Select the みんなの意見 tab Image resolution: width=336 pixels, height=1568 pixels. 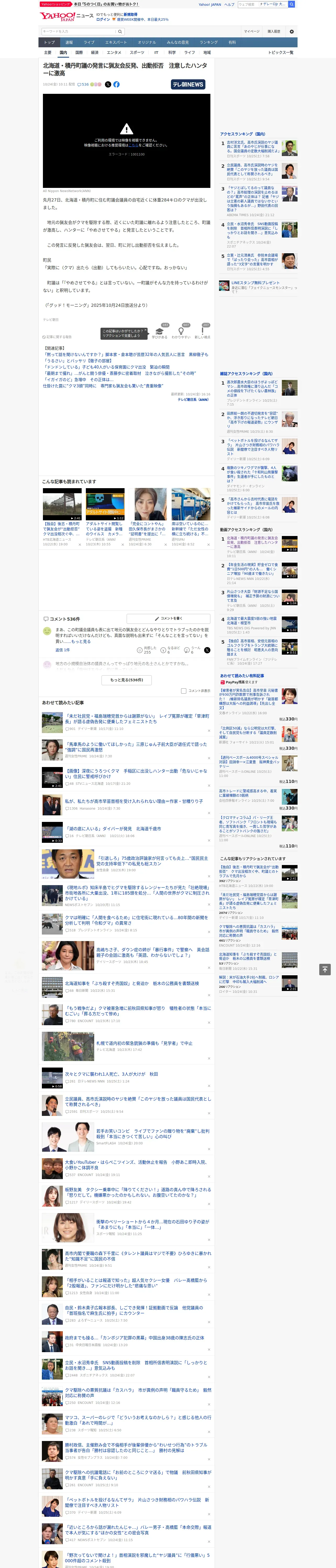click(x=178, y=43)
